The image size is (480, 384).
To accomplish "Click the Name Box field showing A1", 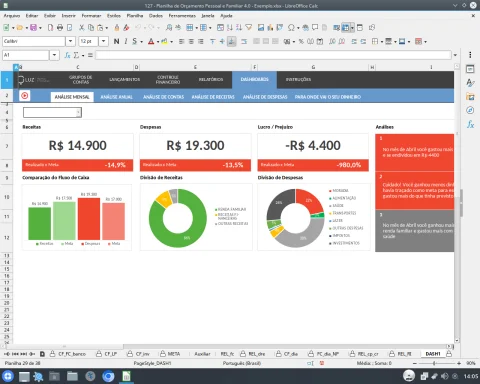I will click(x=26, y=55).
